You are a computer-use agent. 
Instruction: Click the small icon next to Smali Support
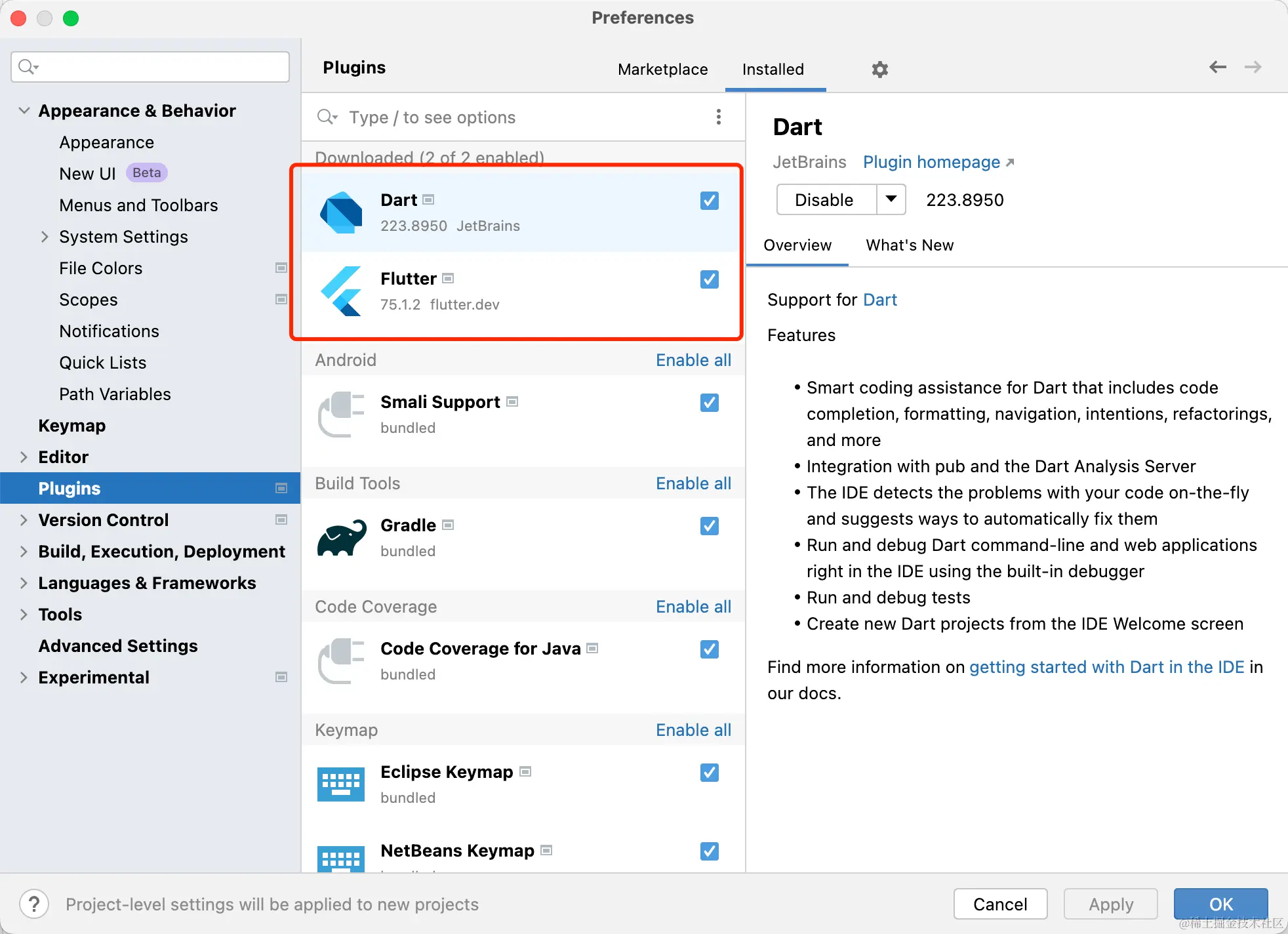(512, 401)
